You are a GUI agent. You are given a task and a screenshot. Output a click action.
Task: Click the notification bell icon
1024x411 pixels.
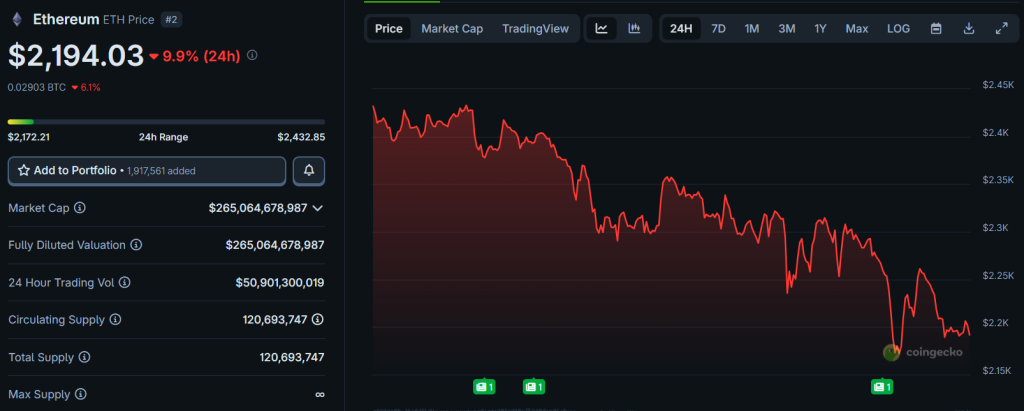tap(309, 171)
